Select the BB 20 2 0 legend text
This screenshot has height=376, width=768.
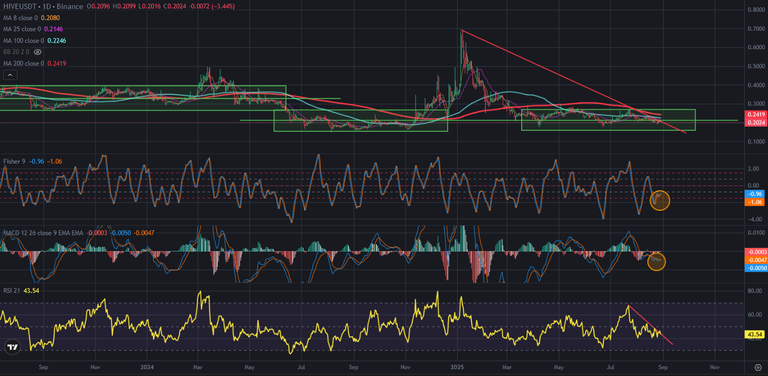[x=17, y=51]
